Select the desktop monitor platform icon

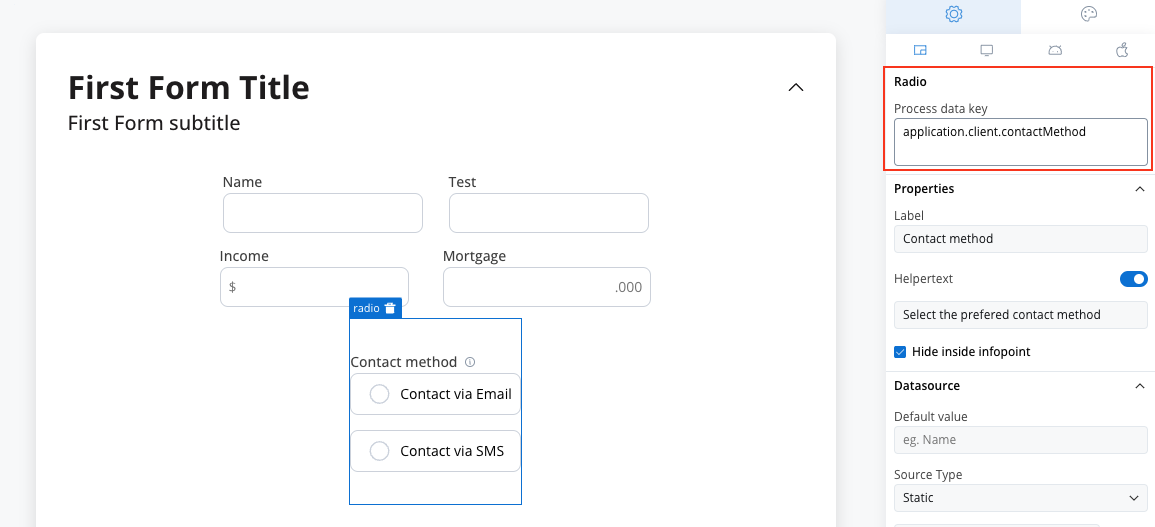[x=986, y=50]
